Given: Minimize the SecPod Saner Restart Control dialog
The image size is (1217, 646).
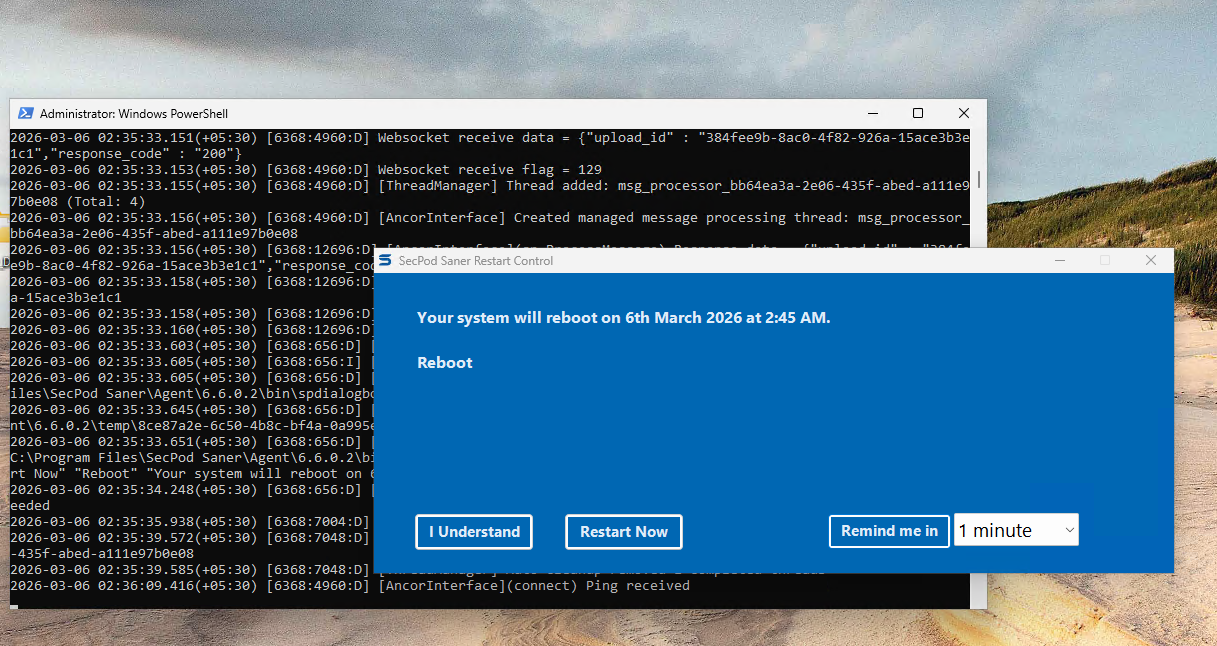Looking at the screenshot, I should 1059,260.
